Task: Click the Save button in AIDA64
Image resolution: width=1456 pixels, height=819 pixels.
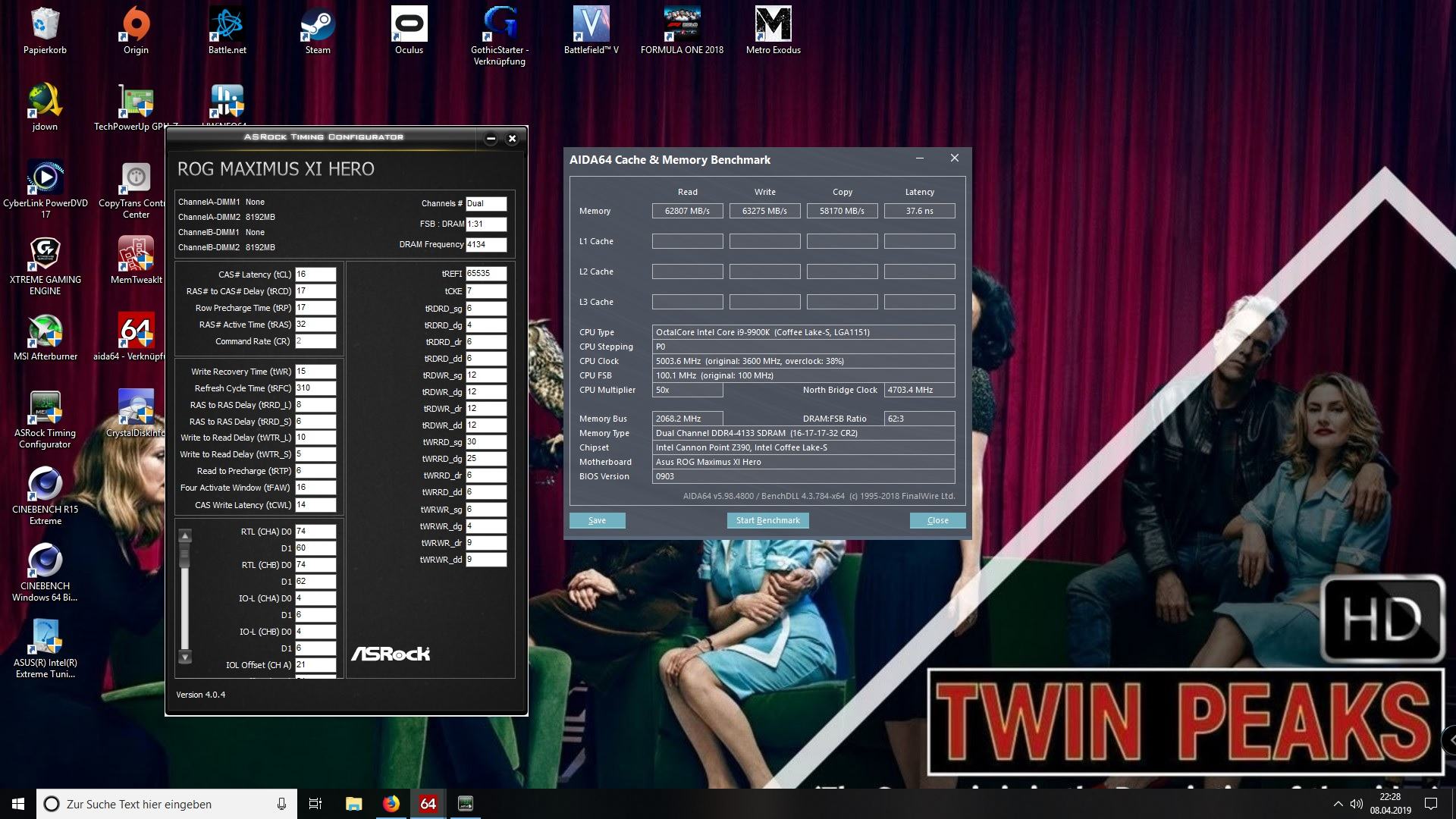Action: (597, 520)
